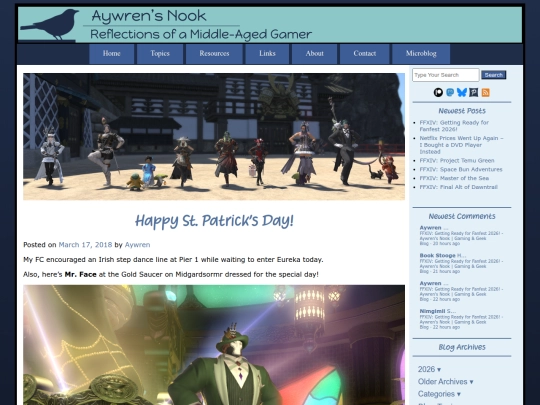The width and height of the screenshot is (540, 405).
Task: Open the Irish step dance line screenshot
Action: (x=214, y=136)
